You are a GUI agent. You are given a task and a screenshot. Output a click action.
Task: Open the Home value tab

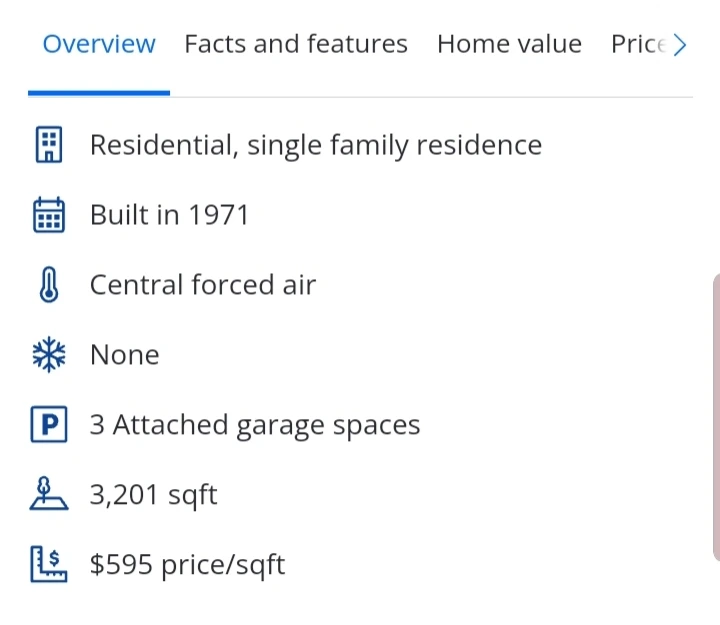pyautogui.click(x=509, y=45)
